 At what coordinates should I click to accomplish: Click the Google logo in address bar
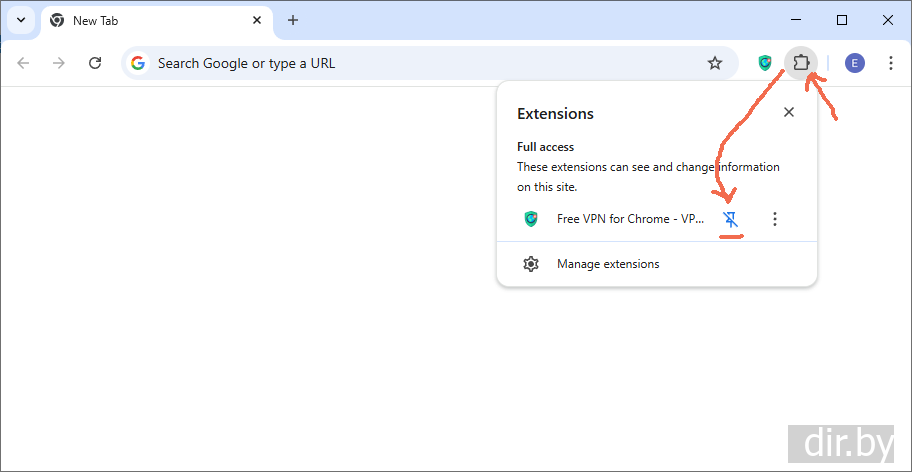coord(138,63)
